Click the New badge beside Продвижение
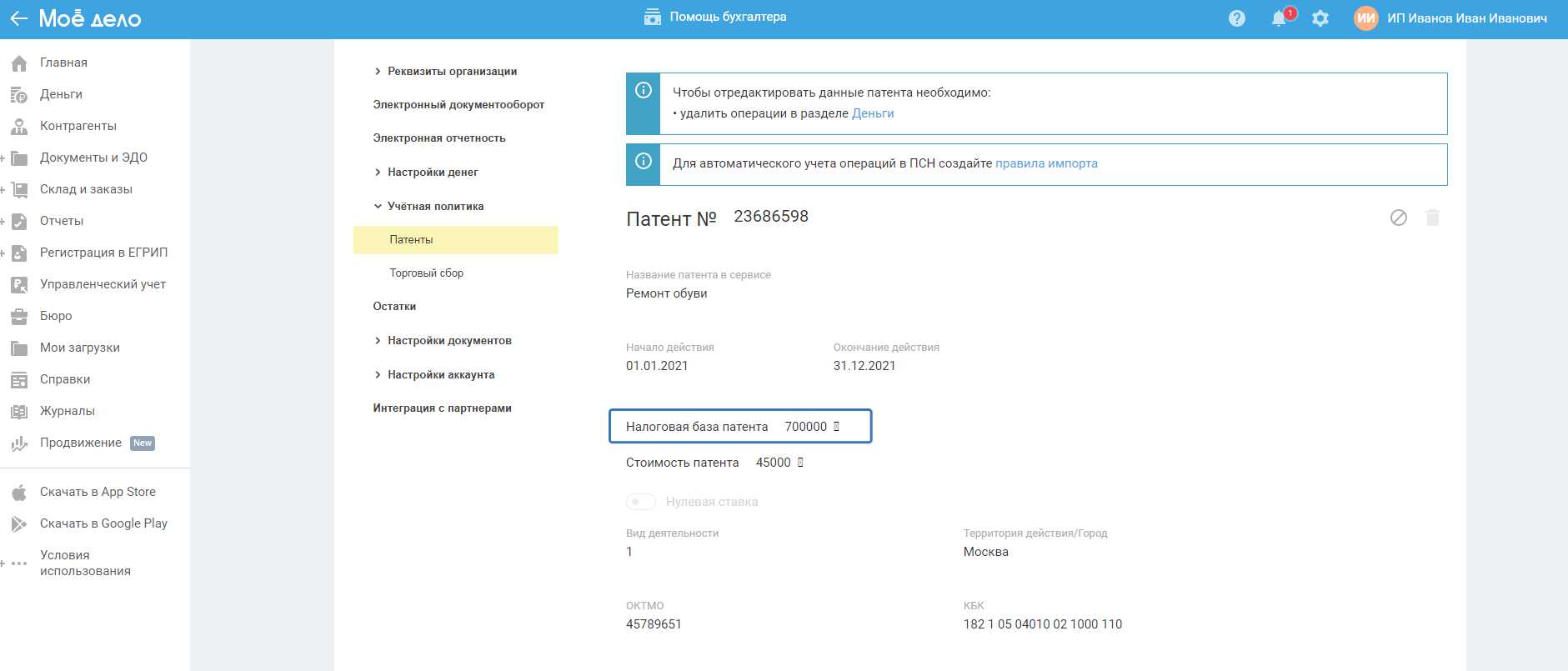The height and width of the screenshot is (671, 1568). 143,443
